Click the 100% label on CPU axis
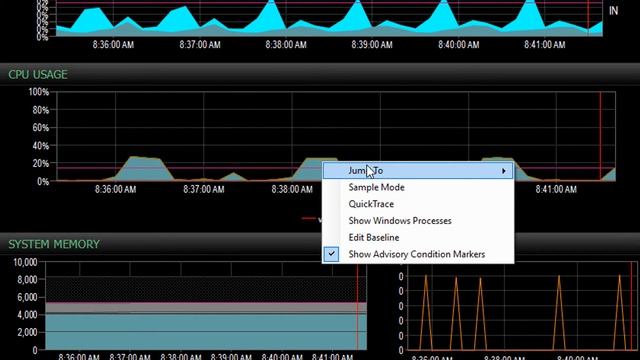 pos(38,92)
